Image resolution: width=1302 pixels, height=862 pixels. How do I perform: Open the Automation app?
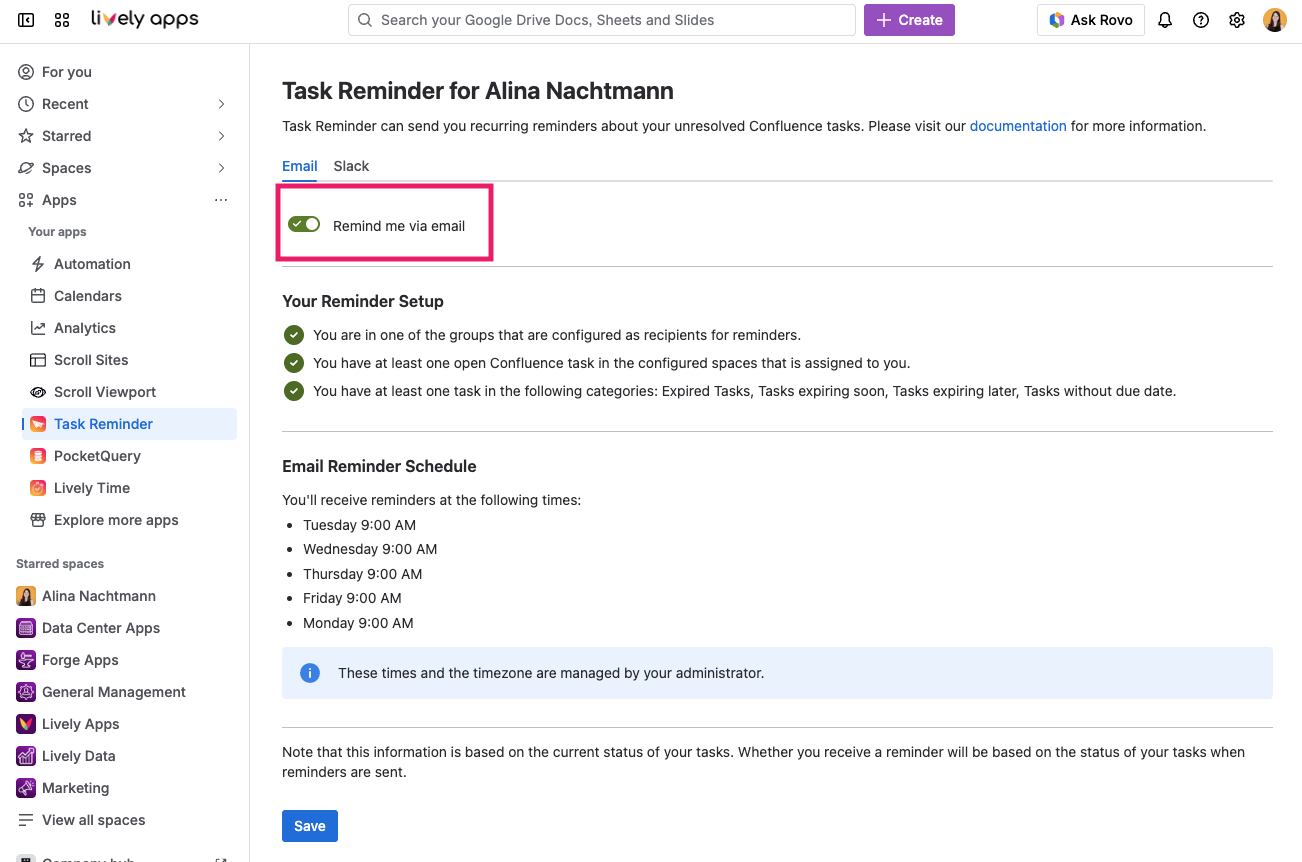pos(93,263)
